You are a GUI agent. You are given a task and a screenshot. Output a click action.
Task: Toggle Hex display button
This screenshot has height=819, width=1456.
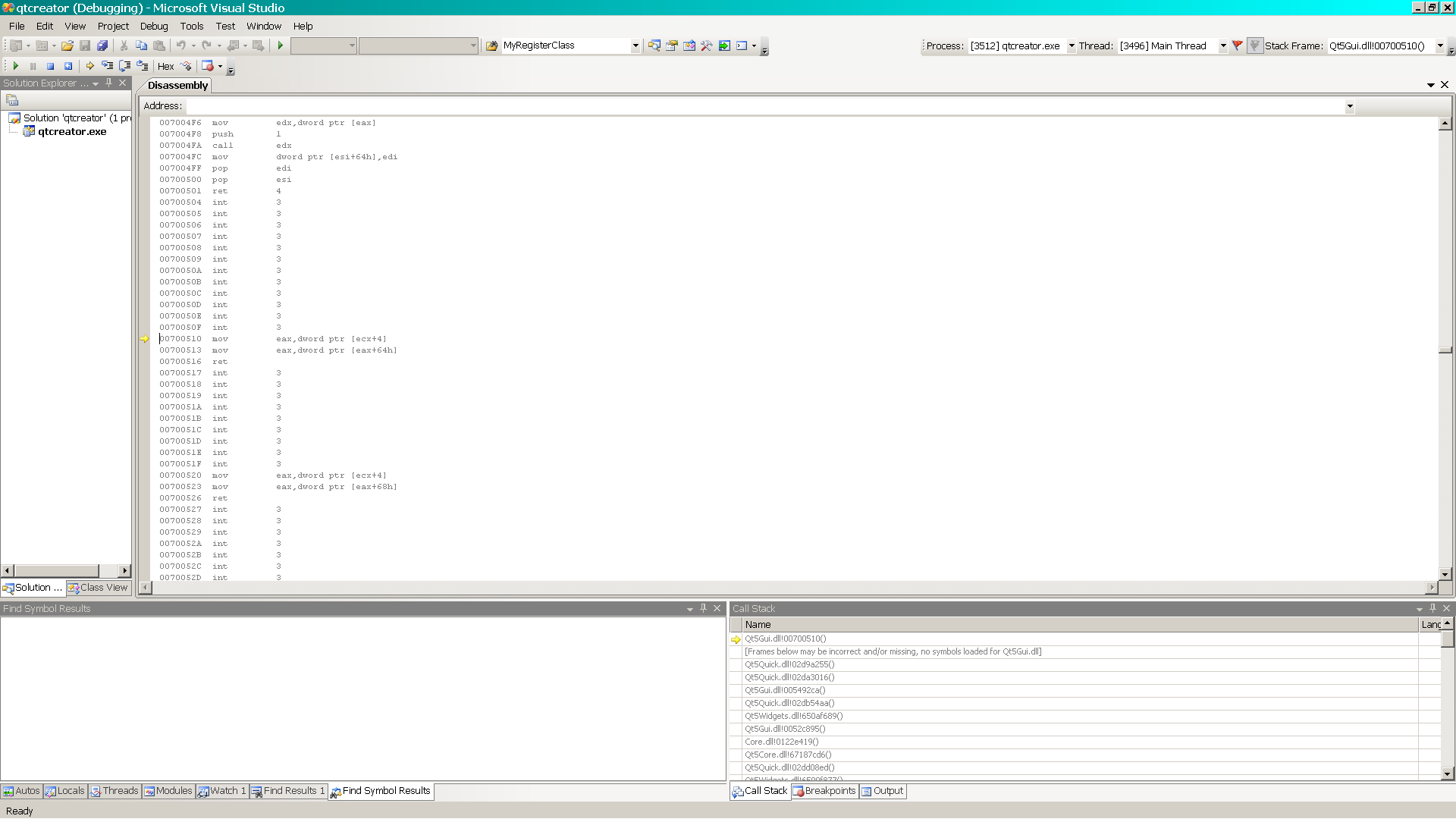coord(166,67)
